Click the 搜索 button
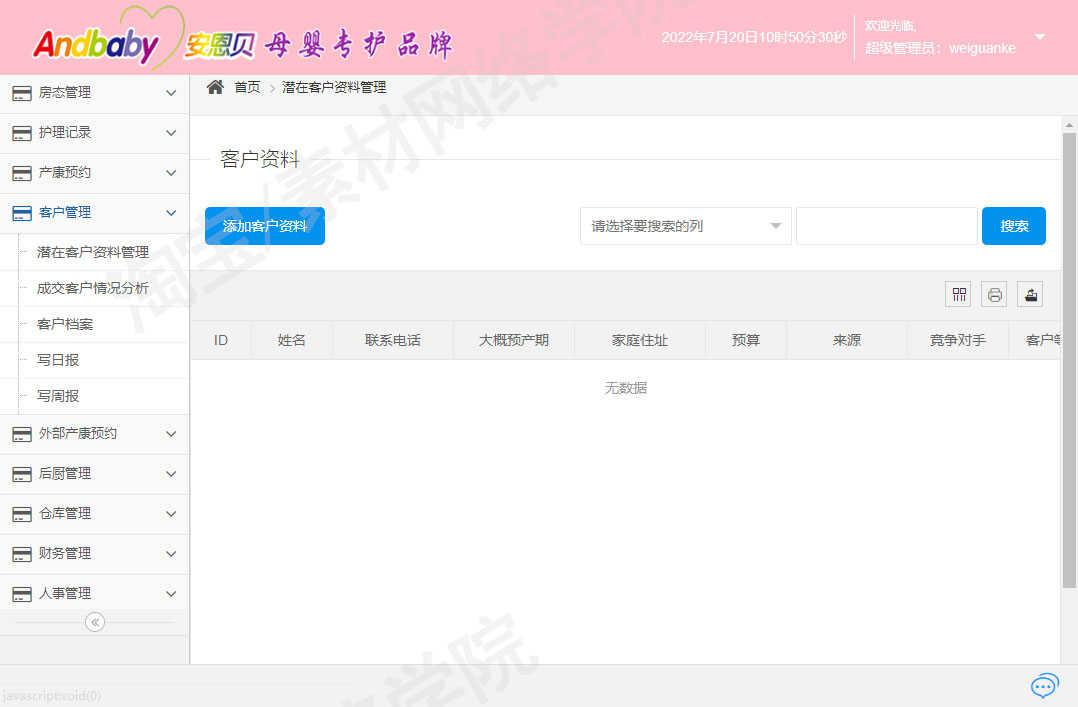 coord(1013,226)
